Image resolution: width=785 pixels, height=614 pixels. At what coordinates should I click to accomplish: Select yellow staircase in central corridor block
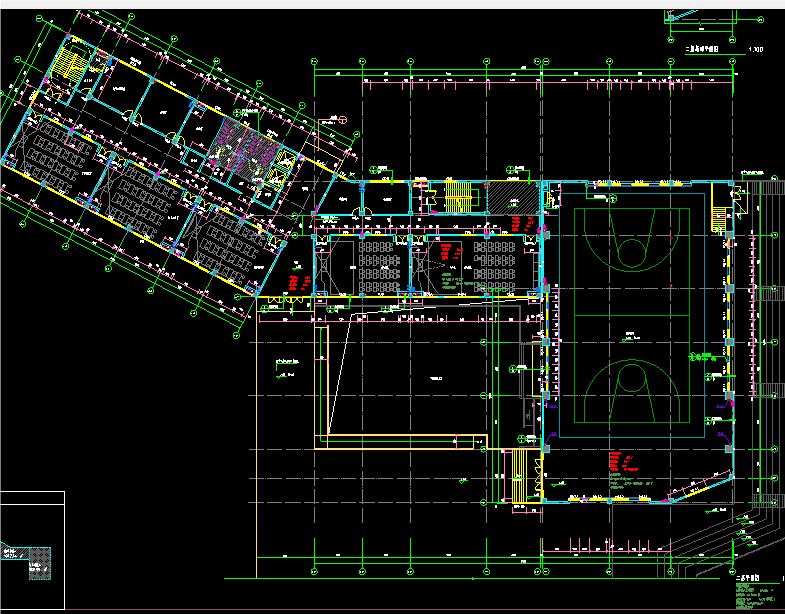point(458,197)
